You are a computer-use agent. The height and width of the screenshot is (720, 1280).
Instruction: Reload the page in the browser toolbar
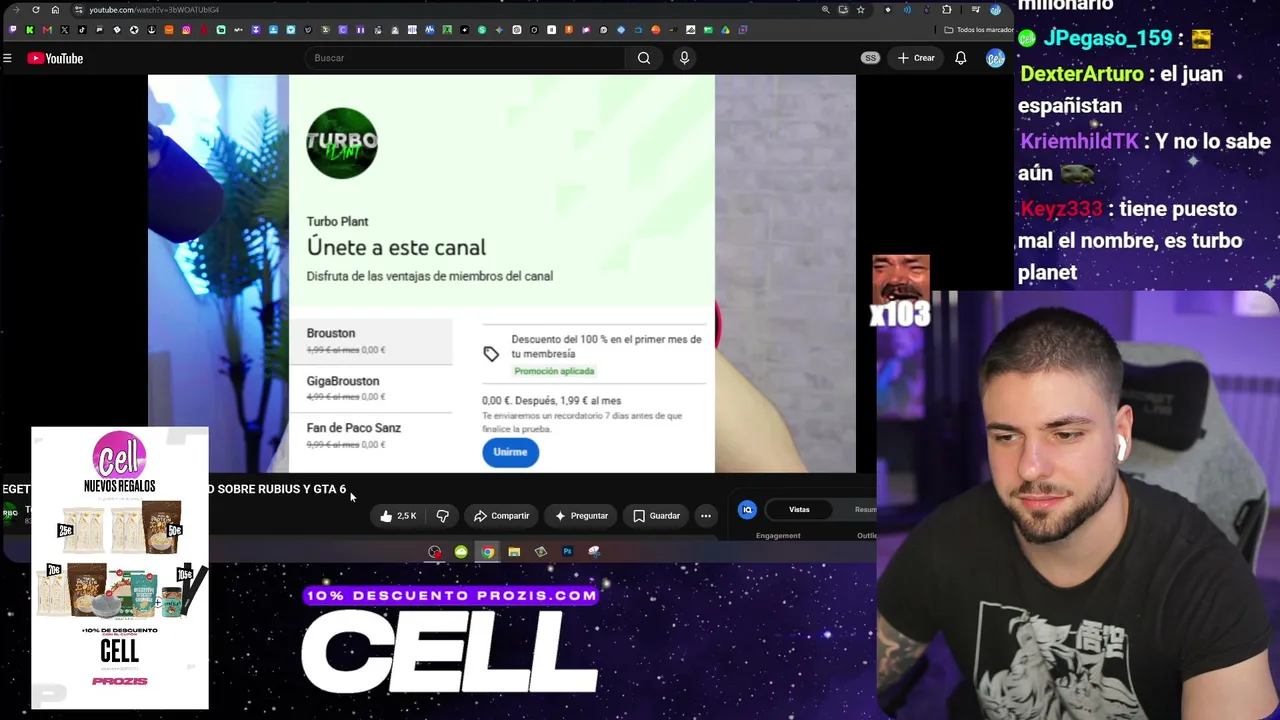coord(36,10)
